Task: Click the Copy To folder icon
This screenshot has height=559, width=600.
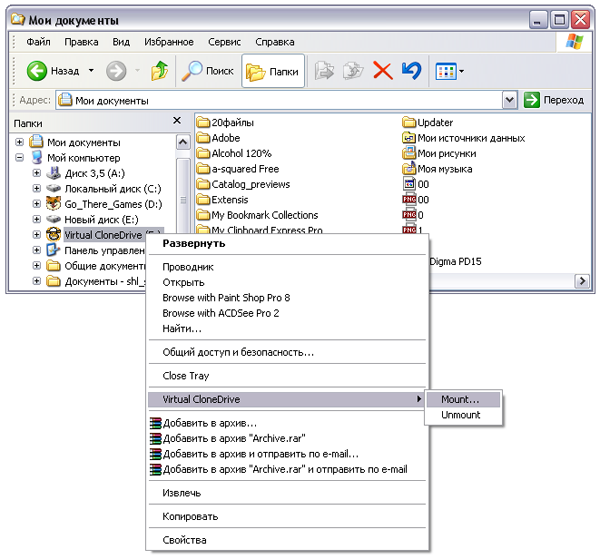Action: tap(353, 71)
